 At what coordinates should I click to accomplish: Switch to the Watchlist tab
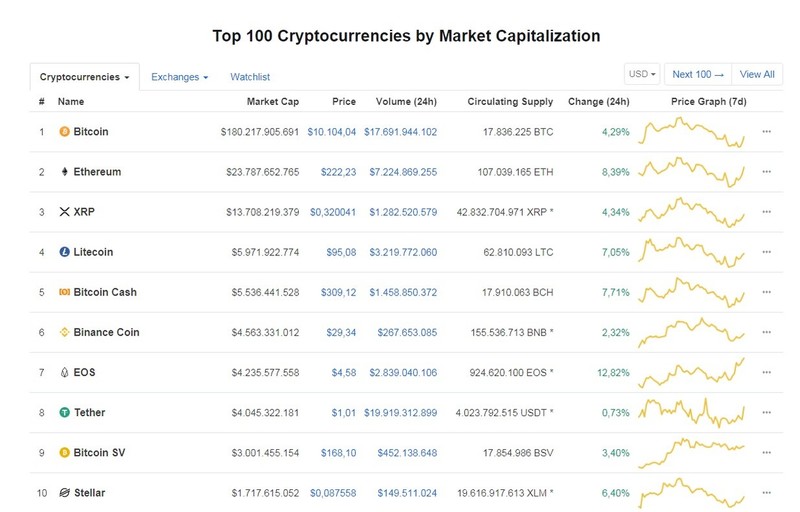coord(250,77)
